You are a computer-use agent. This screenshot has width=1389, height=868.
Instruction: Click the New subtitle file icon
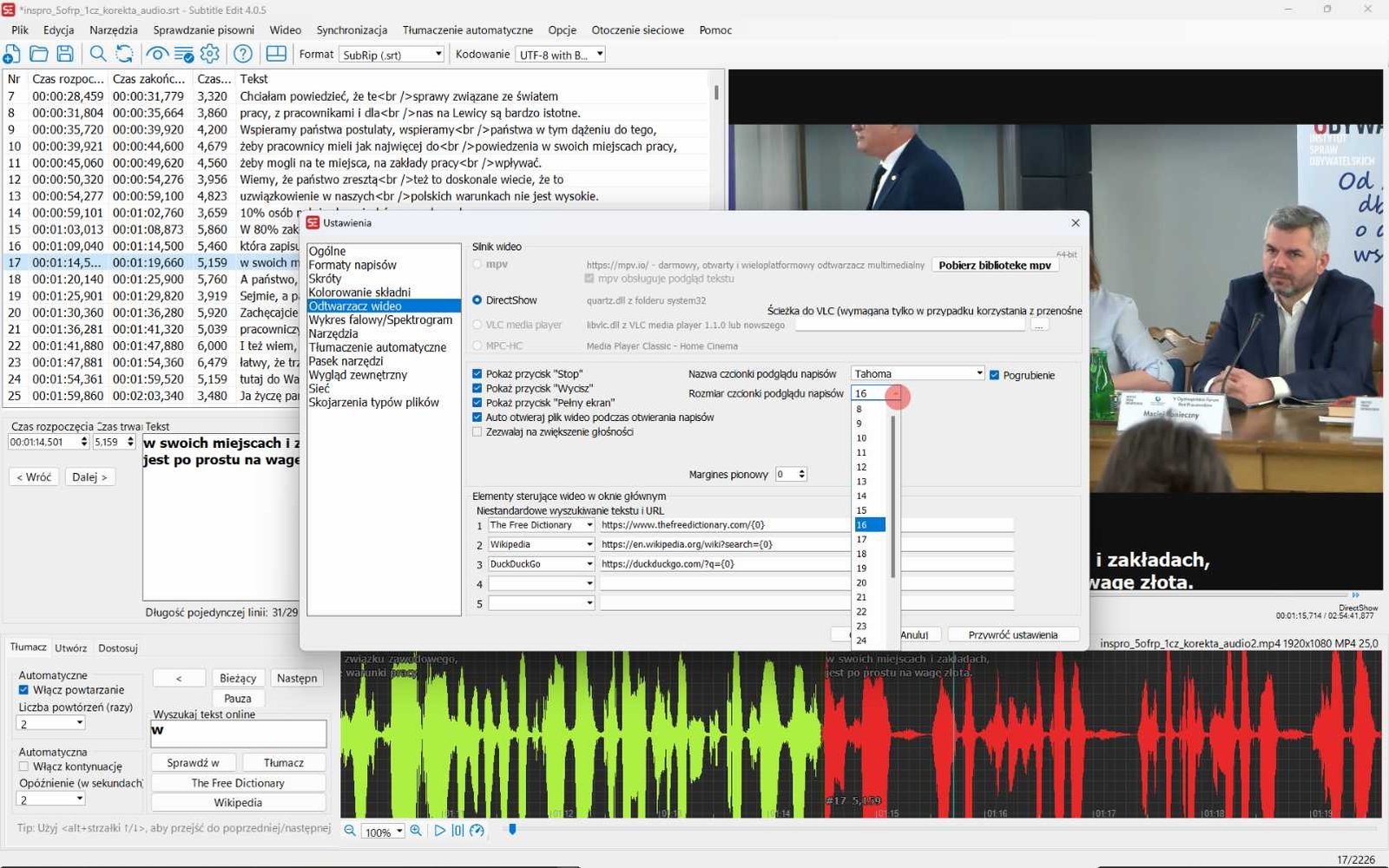point(12,54)
